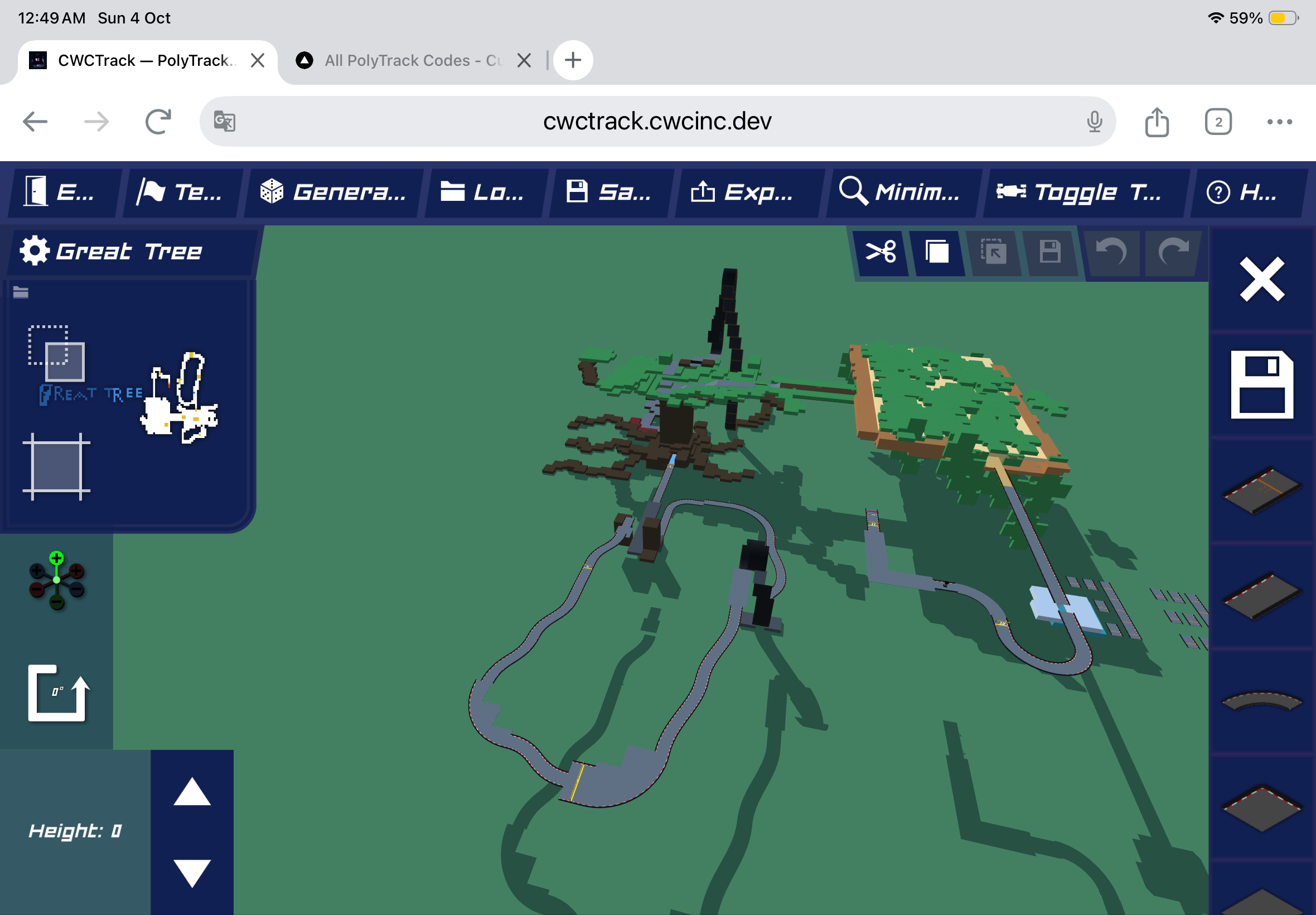Select the curved road track piece
The width and height of the screenshot is (1316, 915).
click(1261, 701)
